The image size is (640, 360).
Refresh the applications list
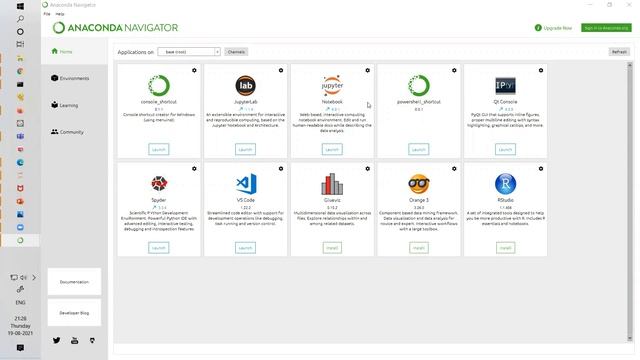coord(619,52)
